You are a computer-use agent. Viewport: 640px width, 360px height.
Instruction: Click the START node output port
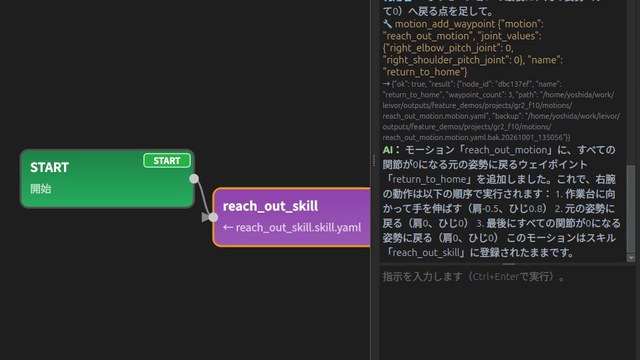[x=194, y=178]
